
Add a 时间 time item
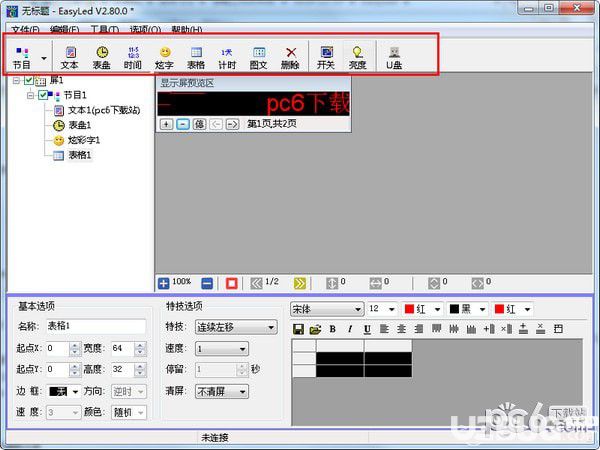click(x=133, y=58)
